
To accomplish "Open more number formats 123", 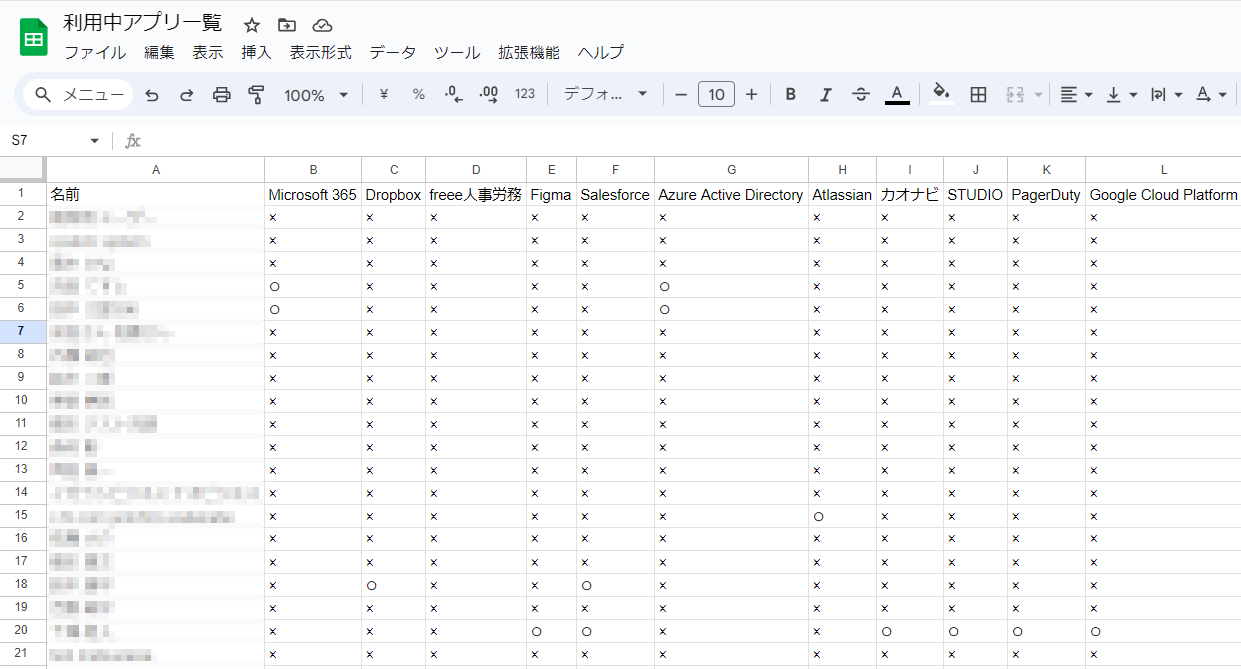I will (525, 95).
